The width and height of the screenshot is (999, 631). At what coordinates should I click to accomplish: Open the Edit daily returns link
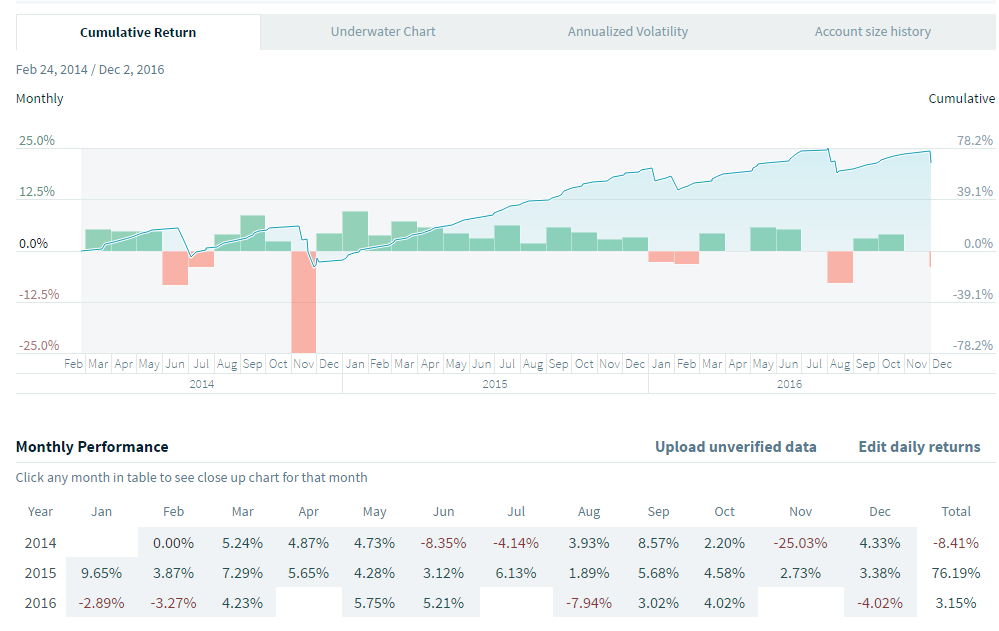919,447
